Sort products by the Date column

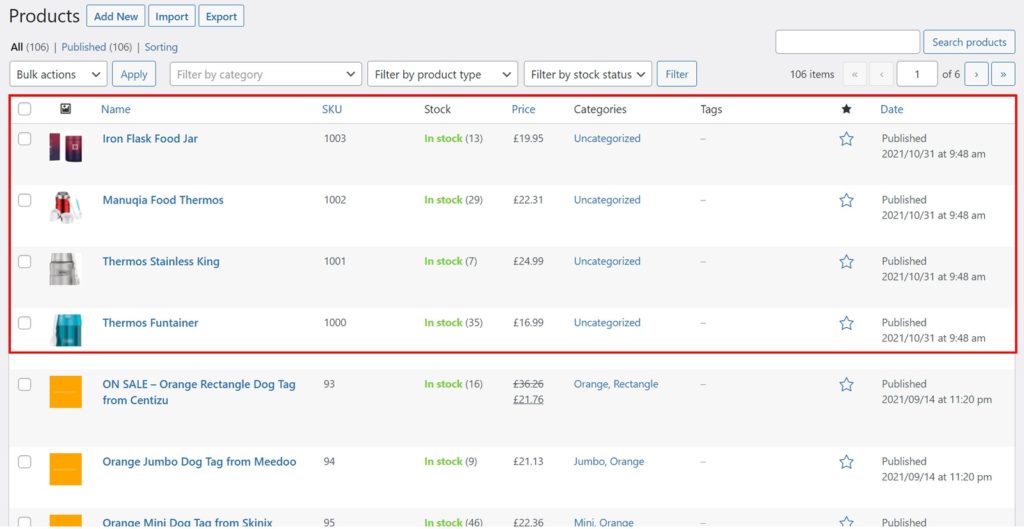(x=891, y=109)
